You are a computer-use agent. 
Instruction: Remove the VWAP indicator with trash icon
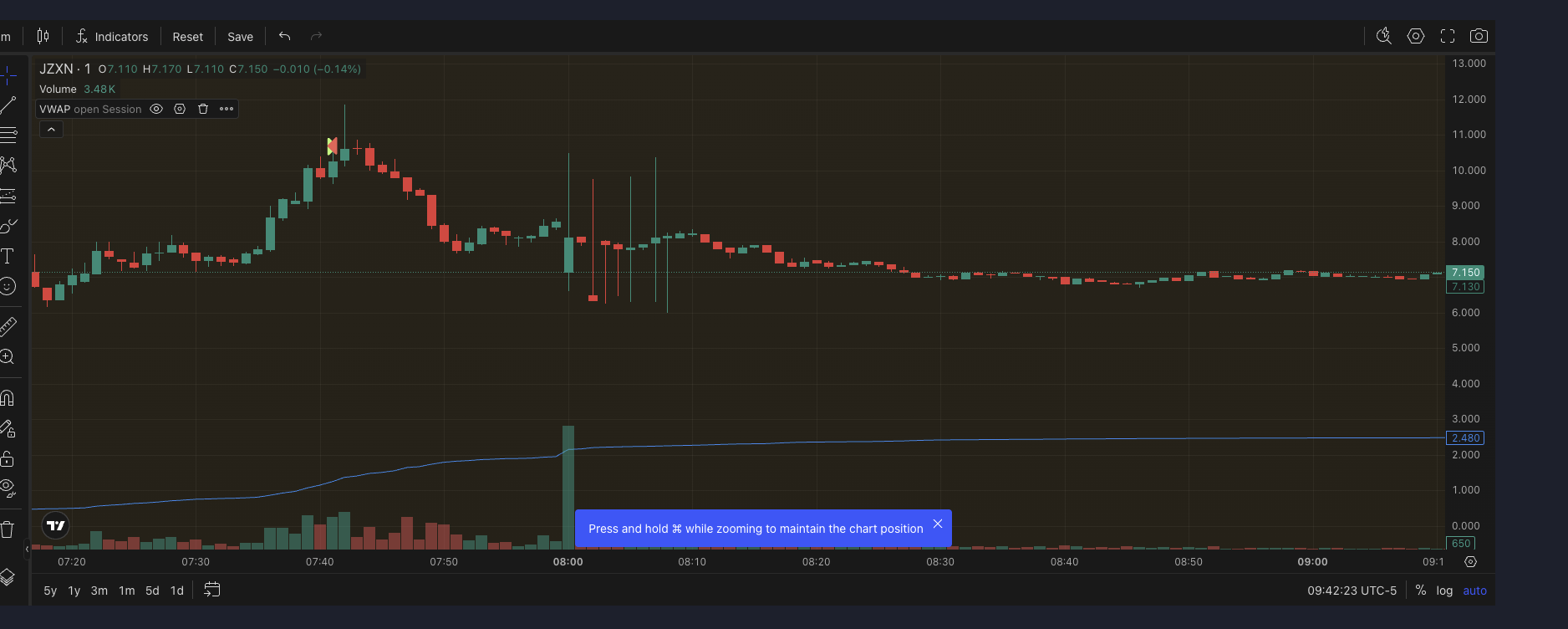(x=203, y=109)
